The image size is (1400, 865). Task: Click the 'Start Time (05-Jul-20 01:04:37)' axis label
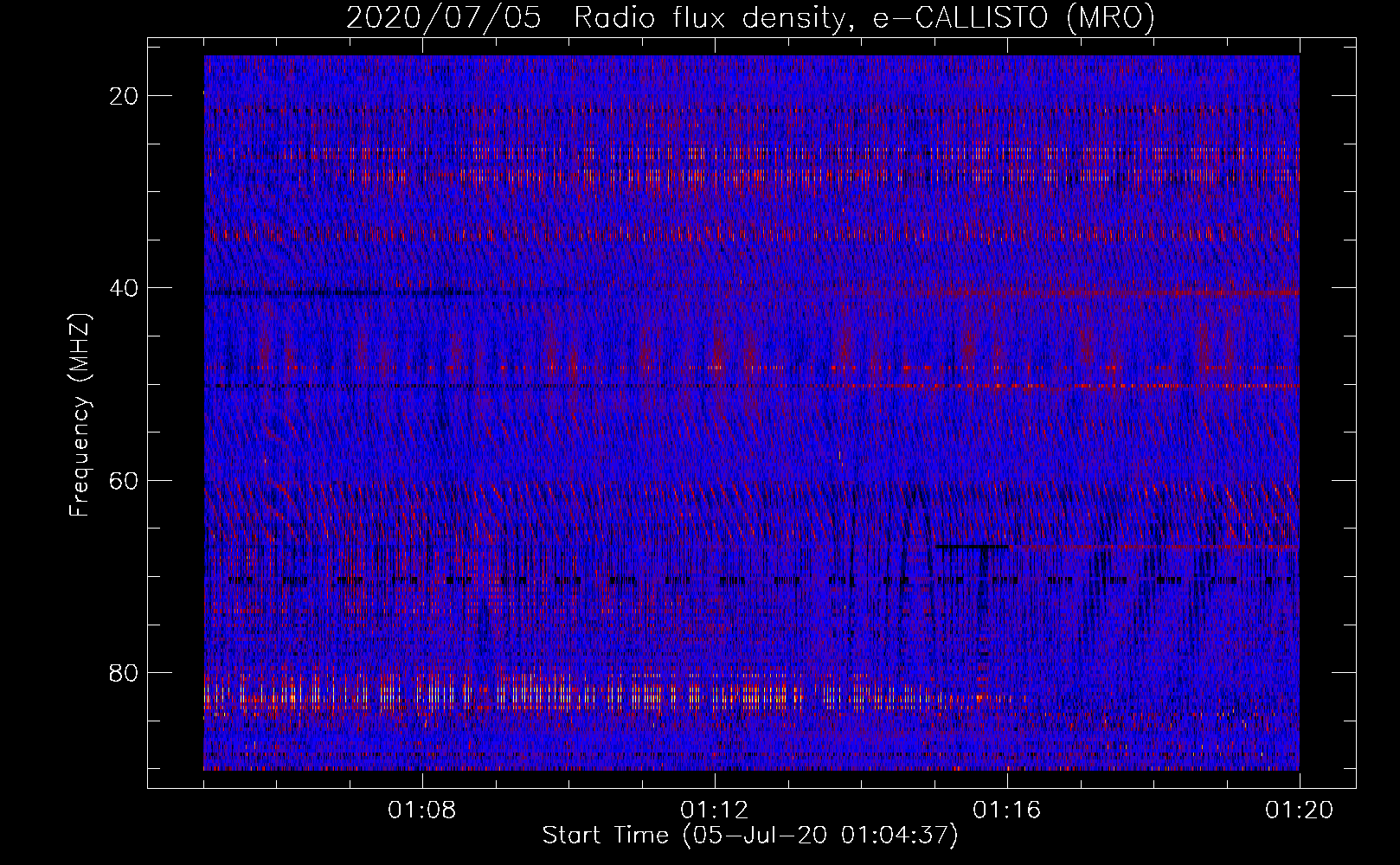pyautogui.click(x=750, y=836)
